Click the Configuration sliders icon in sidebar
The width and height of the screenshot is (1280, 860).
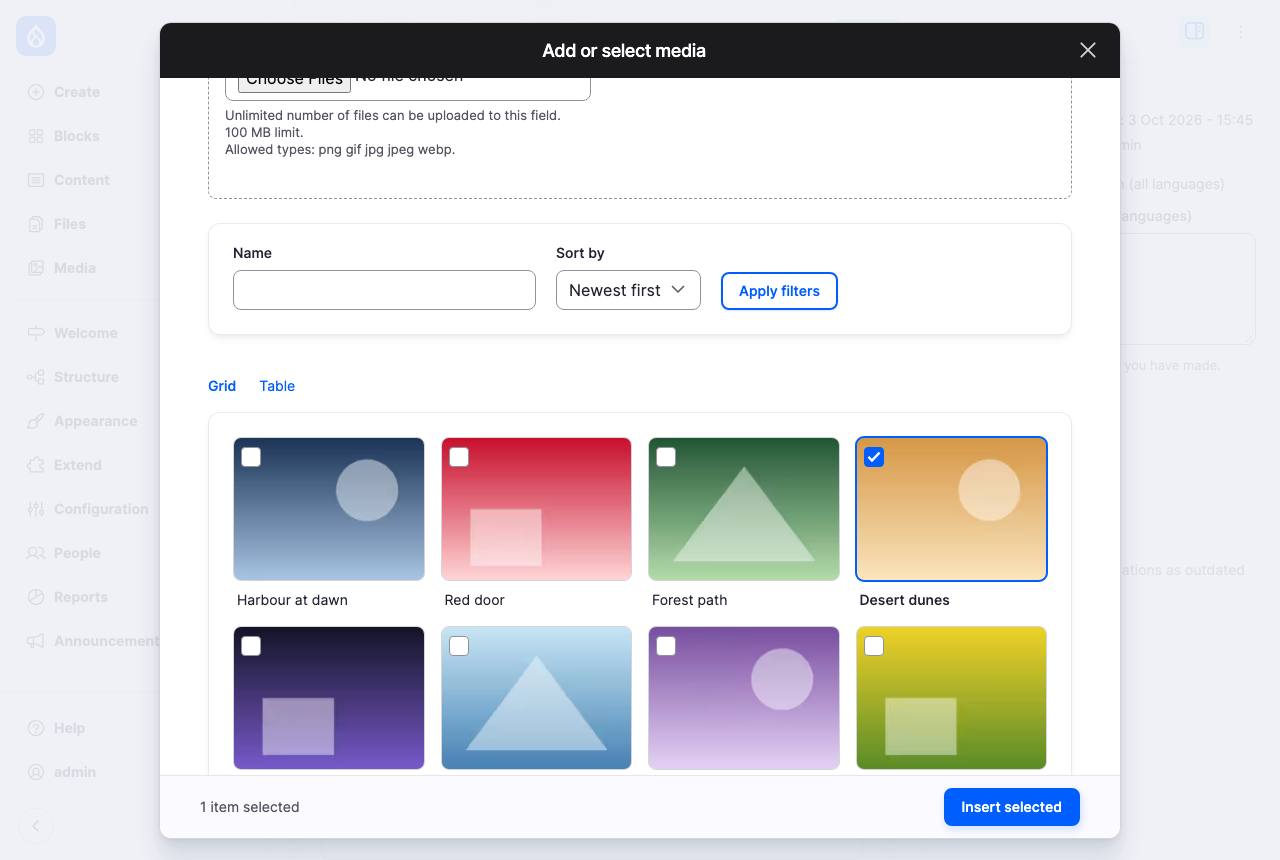36,509
